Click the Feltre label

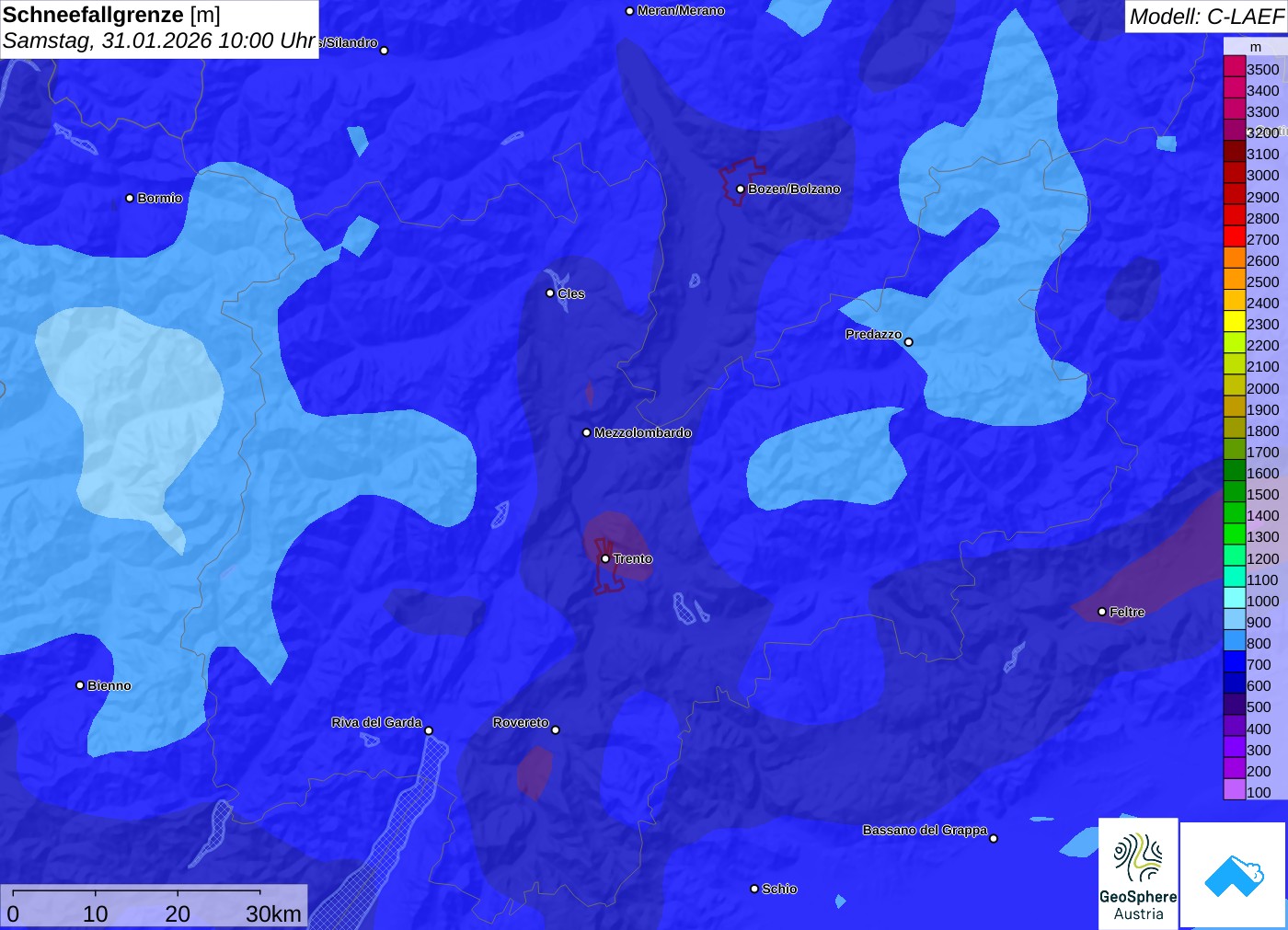click(x=1127, y=612)
